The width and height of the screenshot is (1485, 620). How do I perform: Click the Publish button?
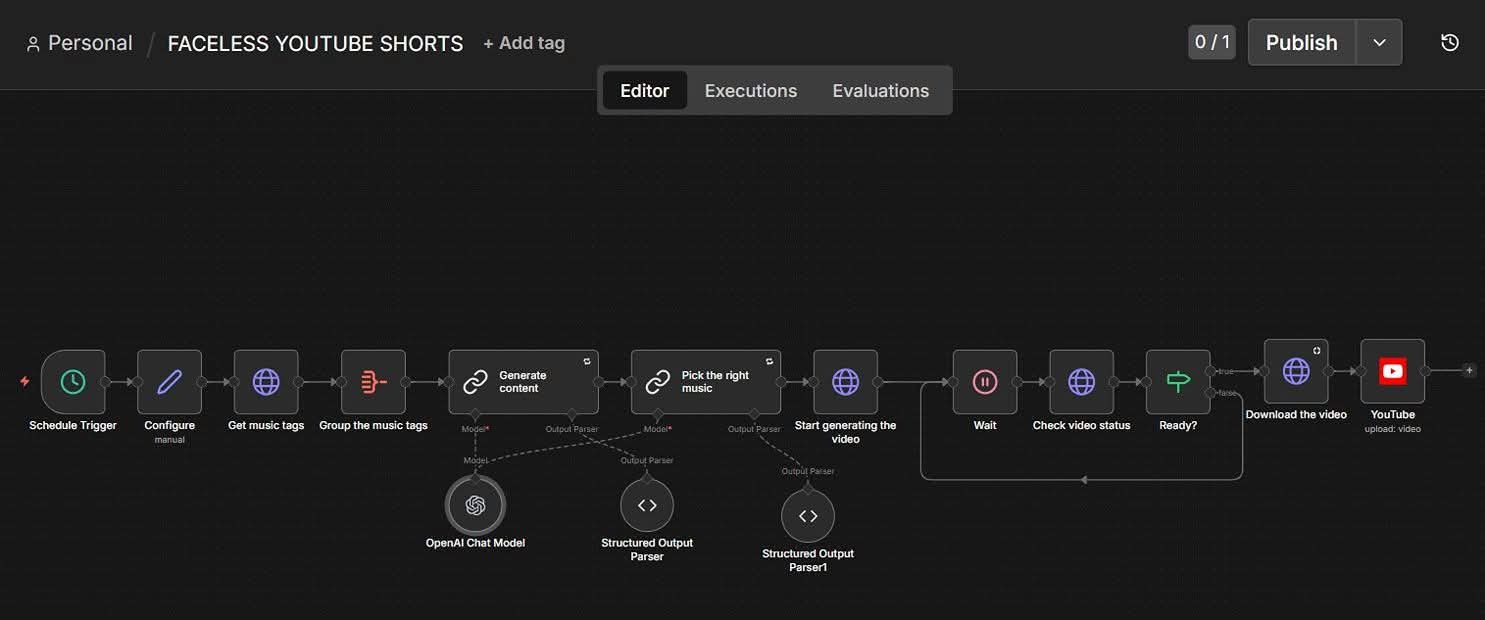tap(1302, 42)
